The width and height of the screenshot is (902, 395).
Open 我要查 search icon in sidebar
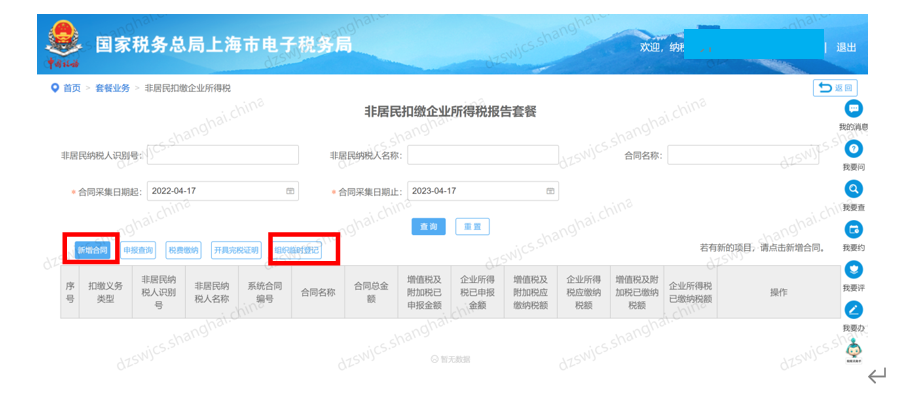(854, 189)
